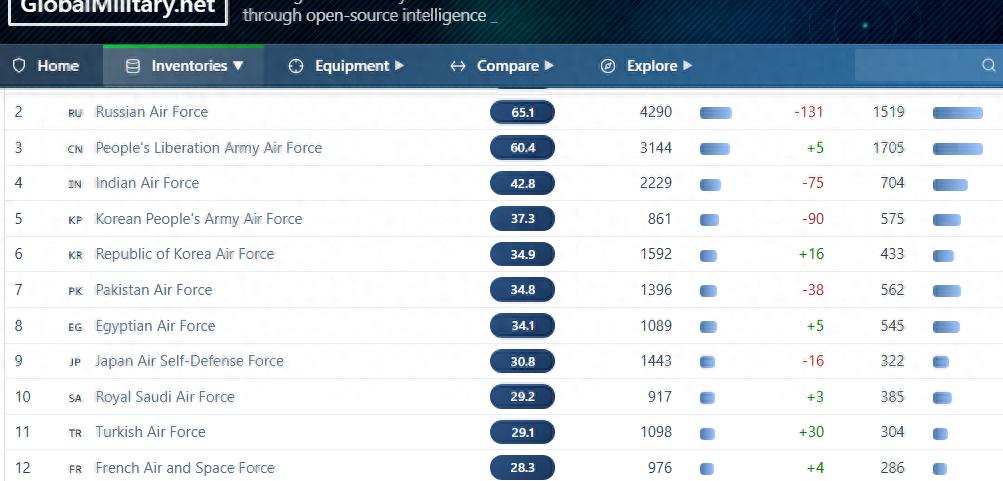This screenshot has height=481, width=1003.
Task: Open the Russian Air Force link
Action: click(151, 112)
